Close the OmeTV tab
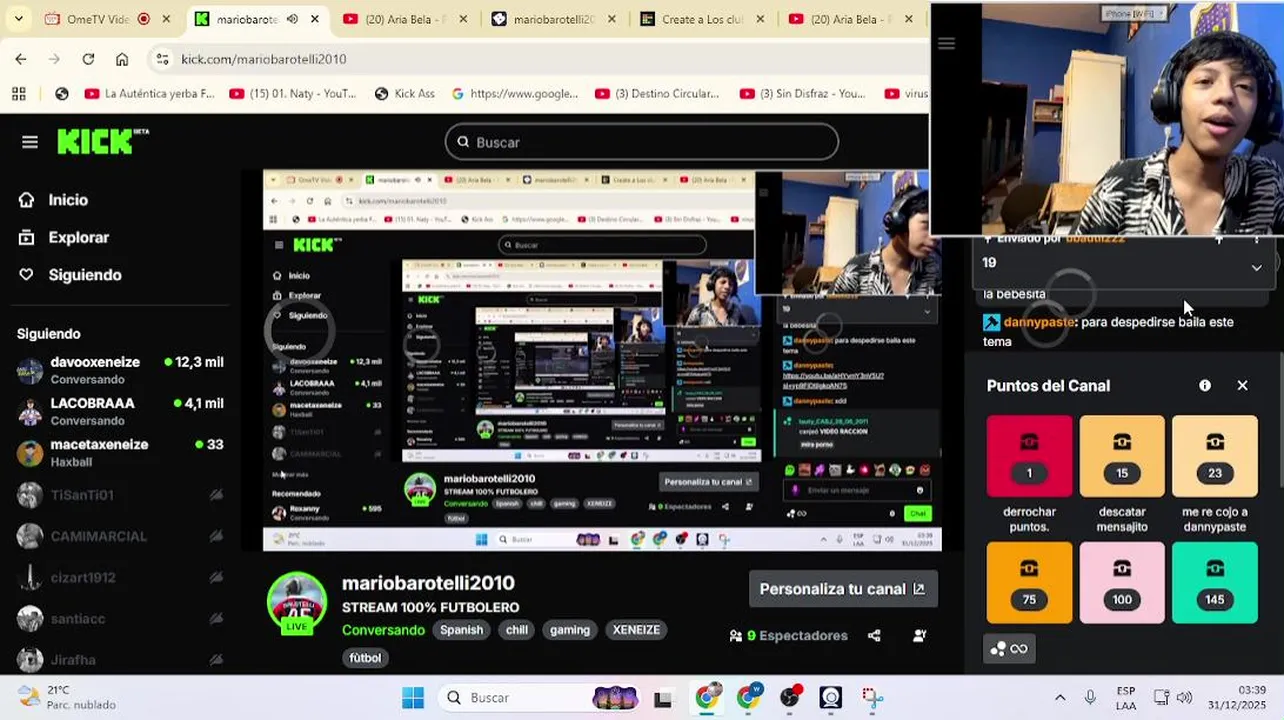This screenshot has width=1284, height=720. pyautogui.click(x=167, y=19)
